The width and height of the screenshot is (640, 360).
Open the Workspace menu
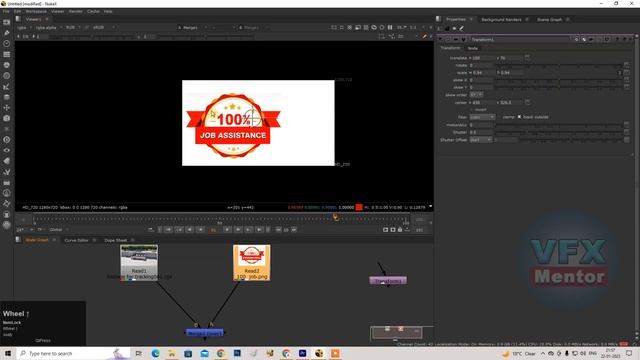(x=36, y=11)
